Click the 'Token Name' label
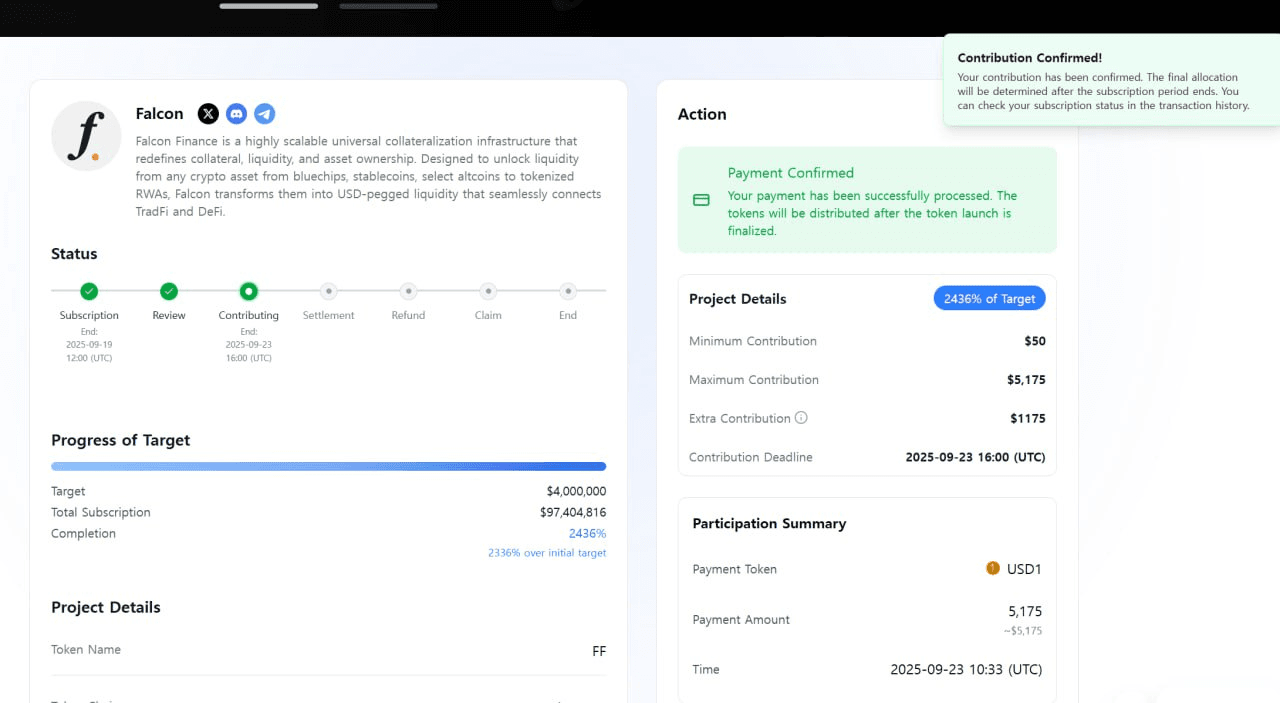The height and width of the screenshot is (703, 1280). click(x=86, y=649)
